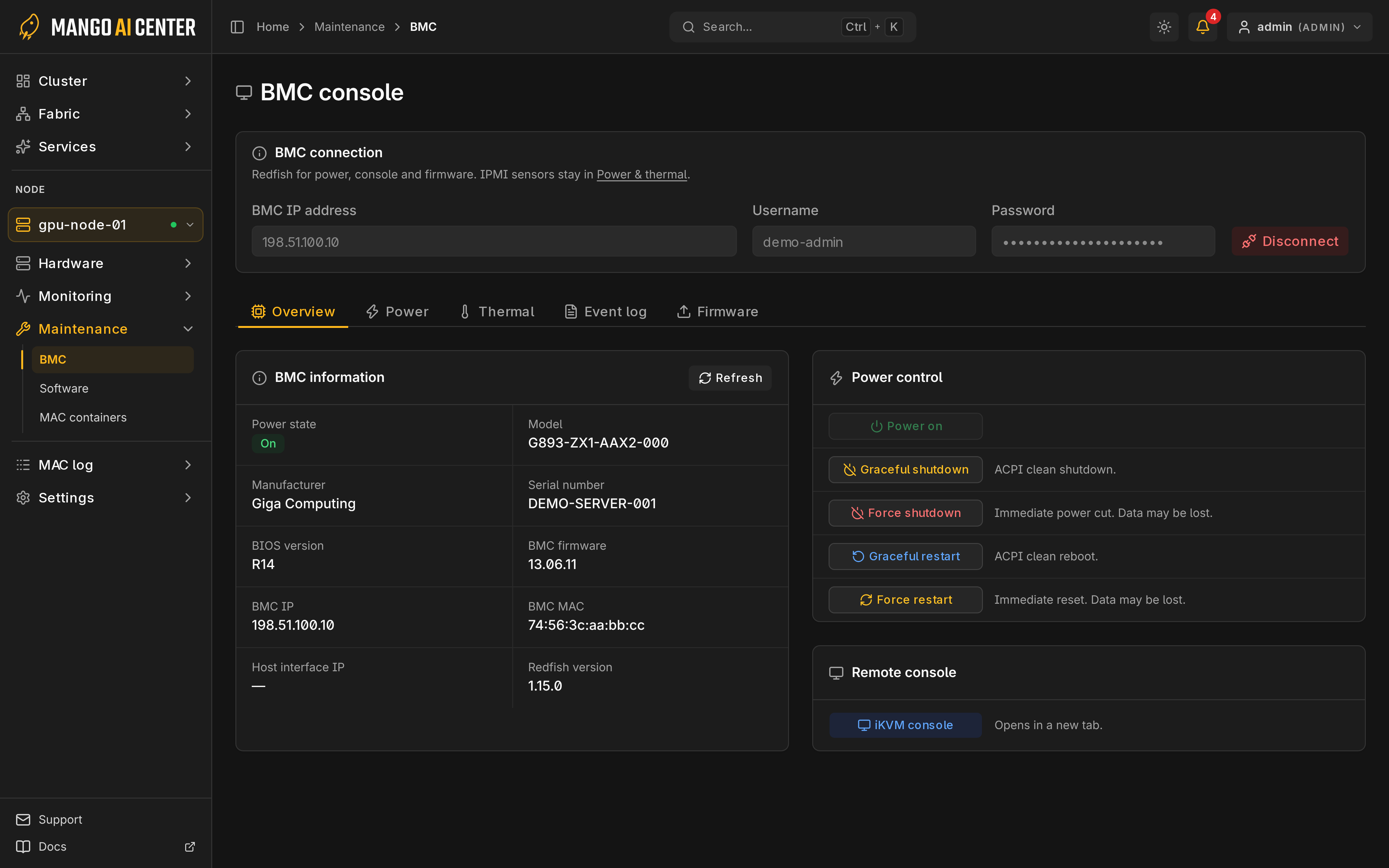Click the BMC IP address field
This screenshot has height=868, width=1389.
494,241
